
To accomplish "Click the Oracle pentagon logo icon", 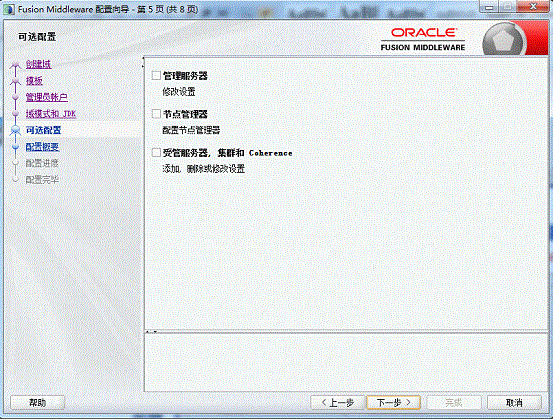I will click(504, 40).
